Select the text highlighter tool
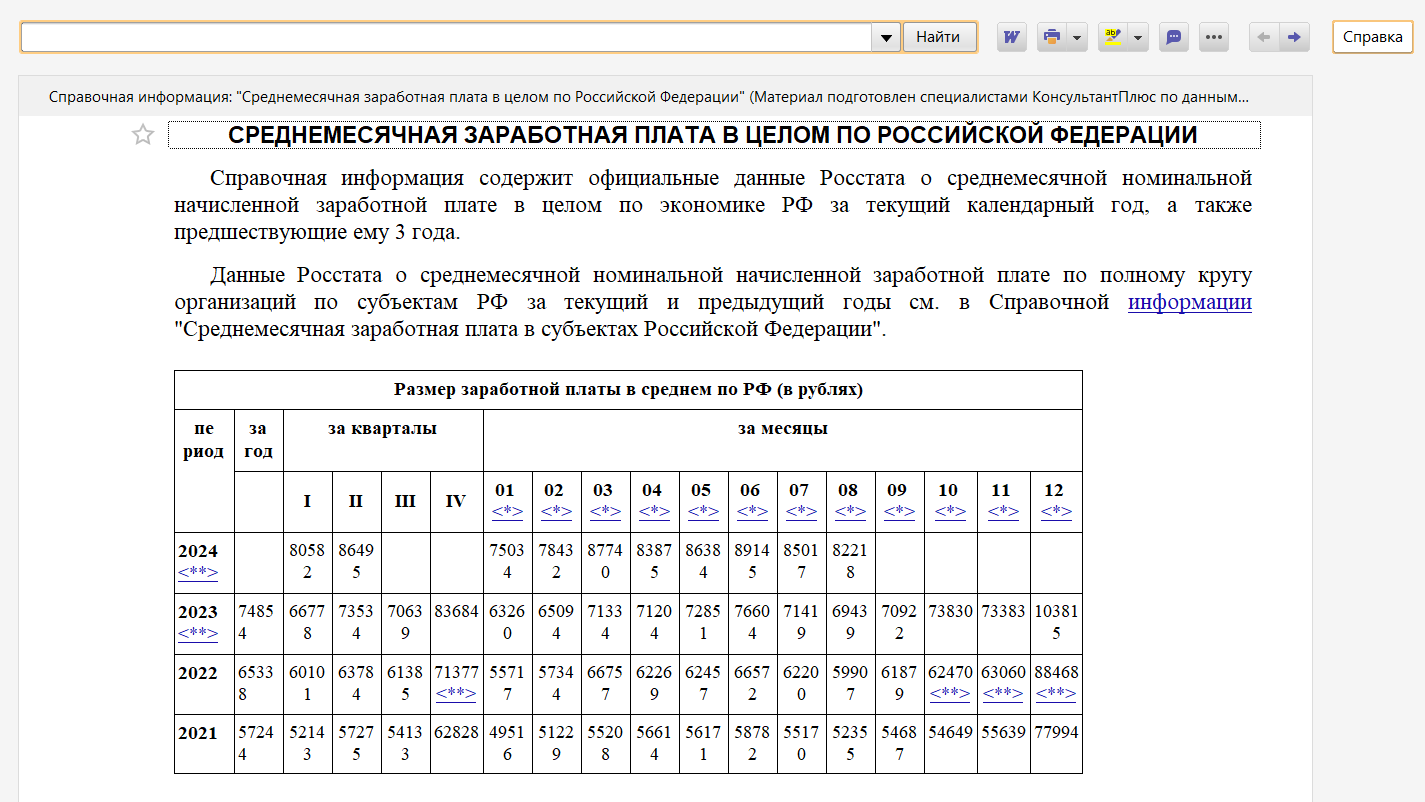Screen dimensions: 1425x802 coord(1112,37)
